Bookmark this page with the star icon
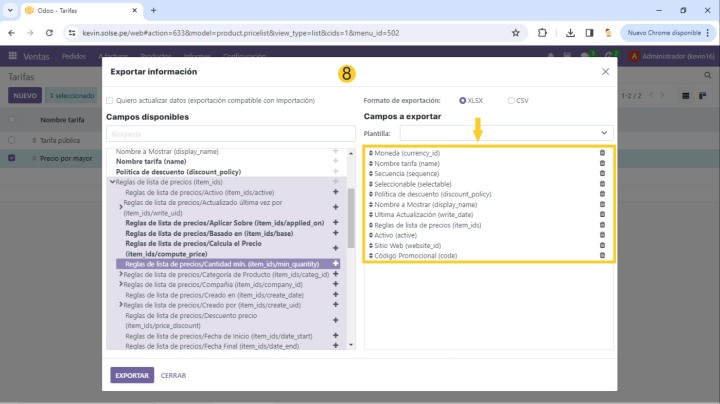This screenshot has height=404, width=720. tap(515, 32)
